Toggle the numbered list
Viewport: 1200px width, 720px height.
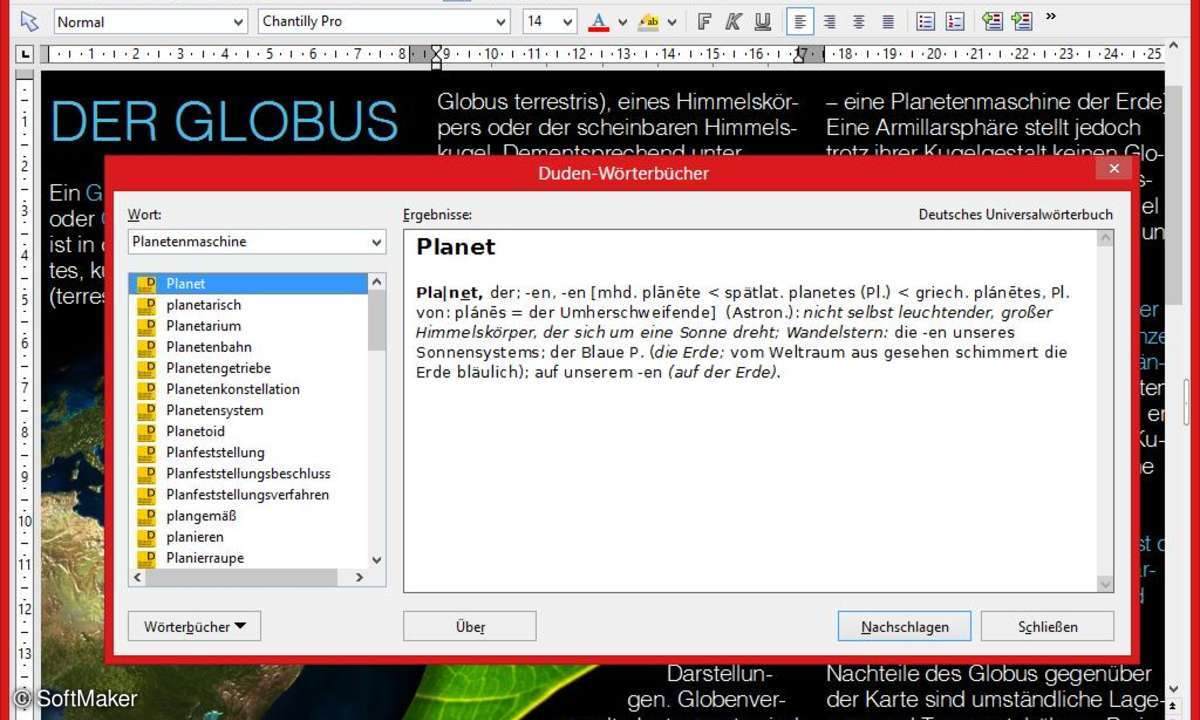click(x=955, y=21)
